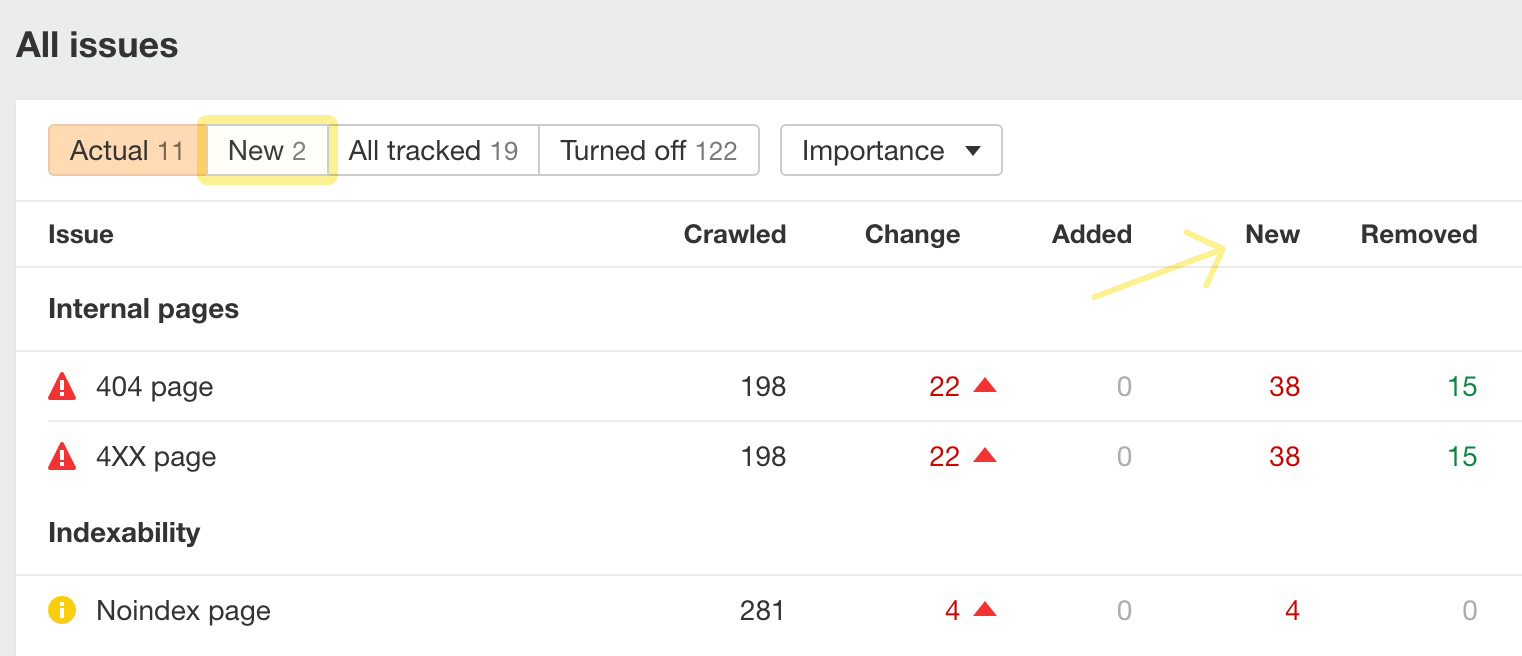Viewport: 1522px width, 656px height.
Task: Open the Importance dropdown
Action: click(x=890, y=151)
